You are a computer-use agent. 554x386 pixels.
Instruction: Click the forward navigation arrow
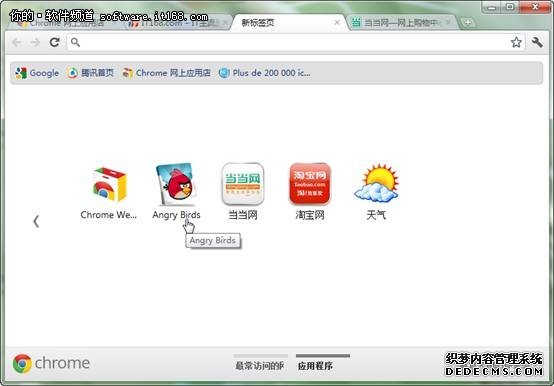click(35, 43)
